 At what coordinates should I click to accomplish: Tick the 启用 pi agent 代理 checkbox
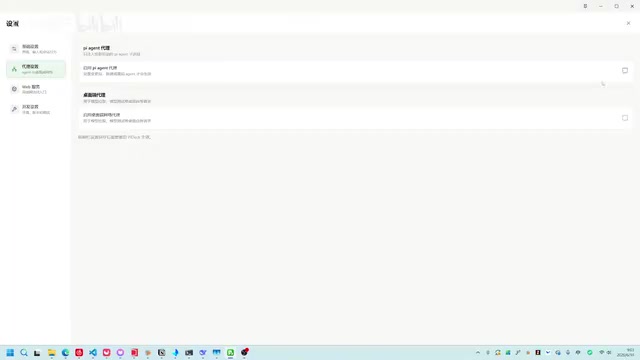624,71
